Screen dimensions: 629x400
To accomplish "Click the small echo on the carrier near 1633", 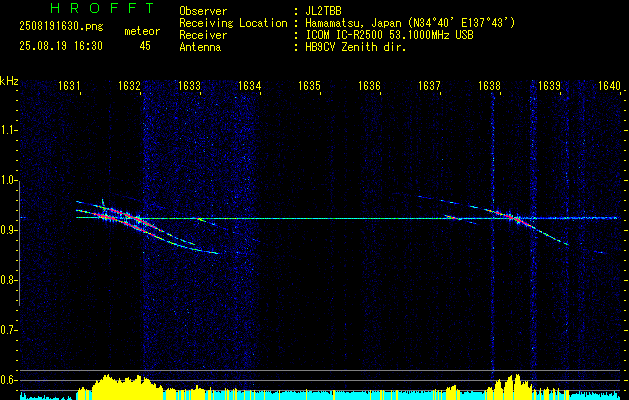I will (x=200, y=219).
